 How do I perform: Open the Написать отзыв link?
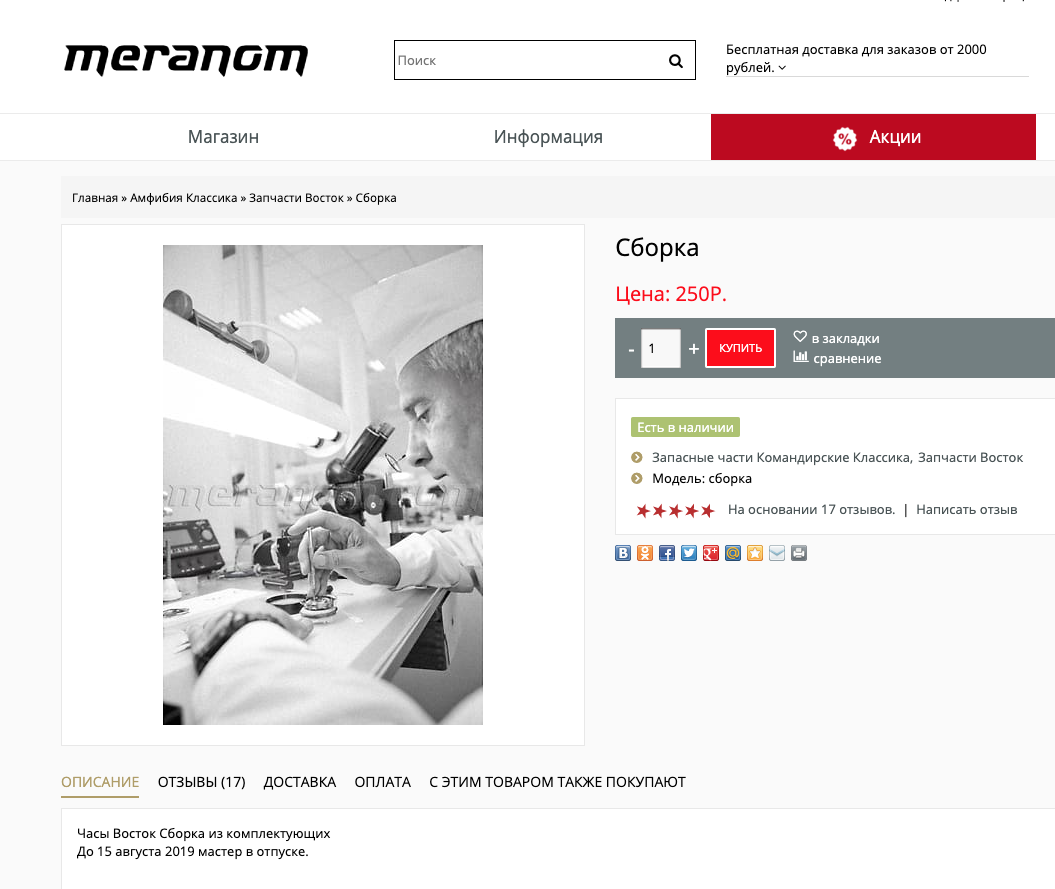966,509
